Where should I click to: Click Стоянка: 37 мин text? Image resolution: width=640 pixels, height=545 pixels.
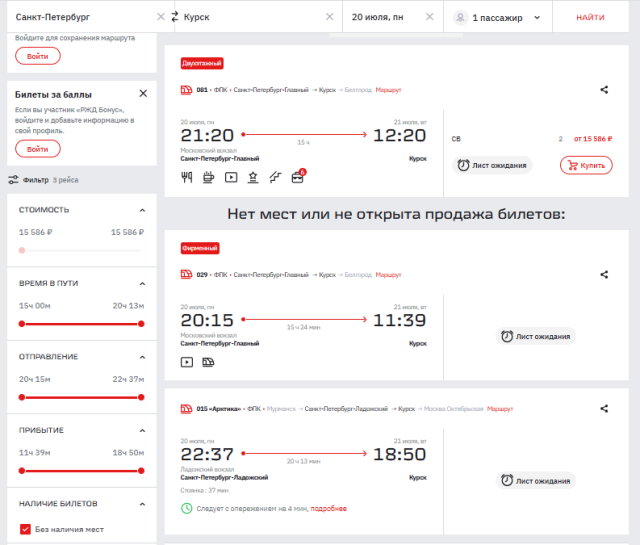[x=204, y=490]
